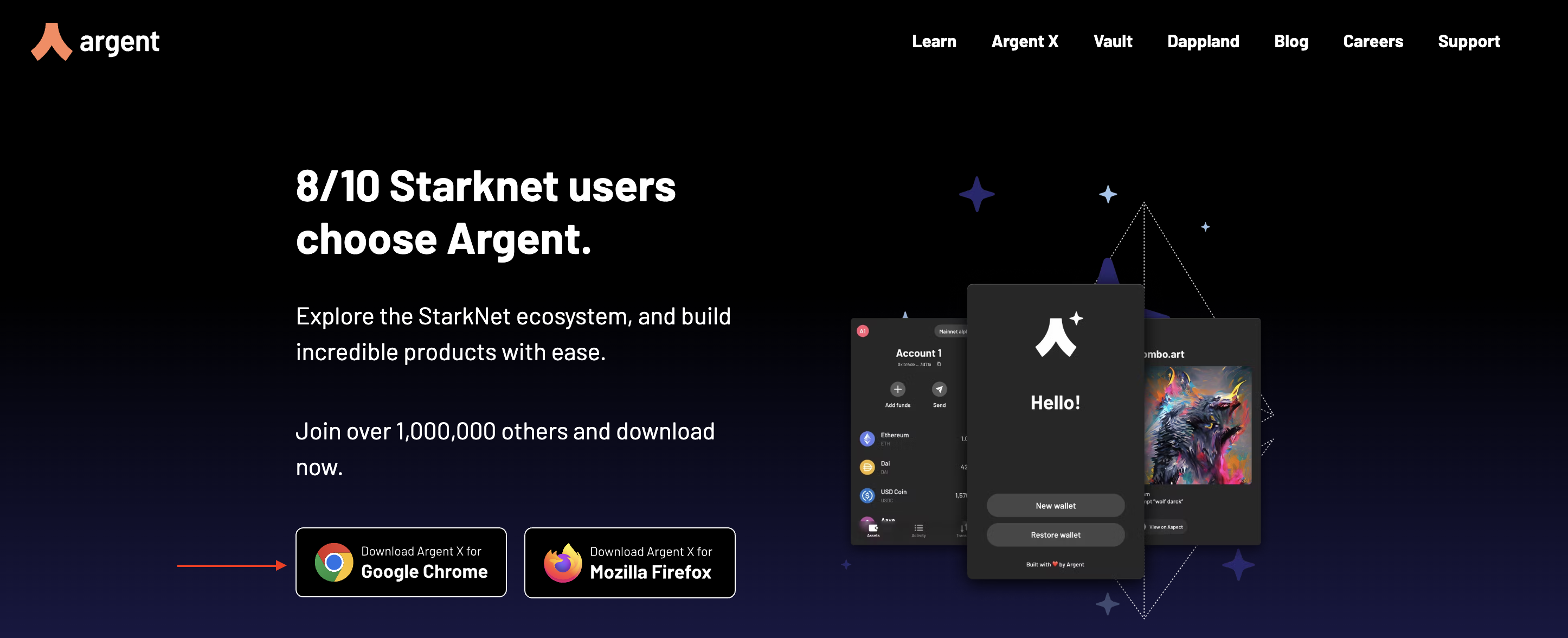Viewport: 1568px width, 638px height.
Task: Click the Argent X navigation tab
Action: (1025, 41)
